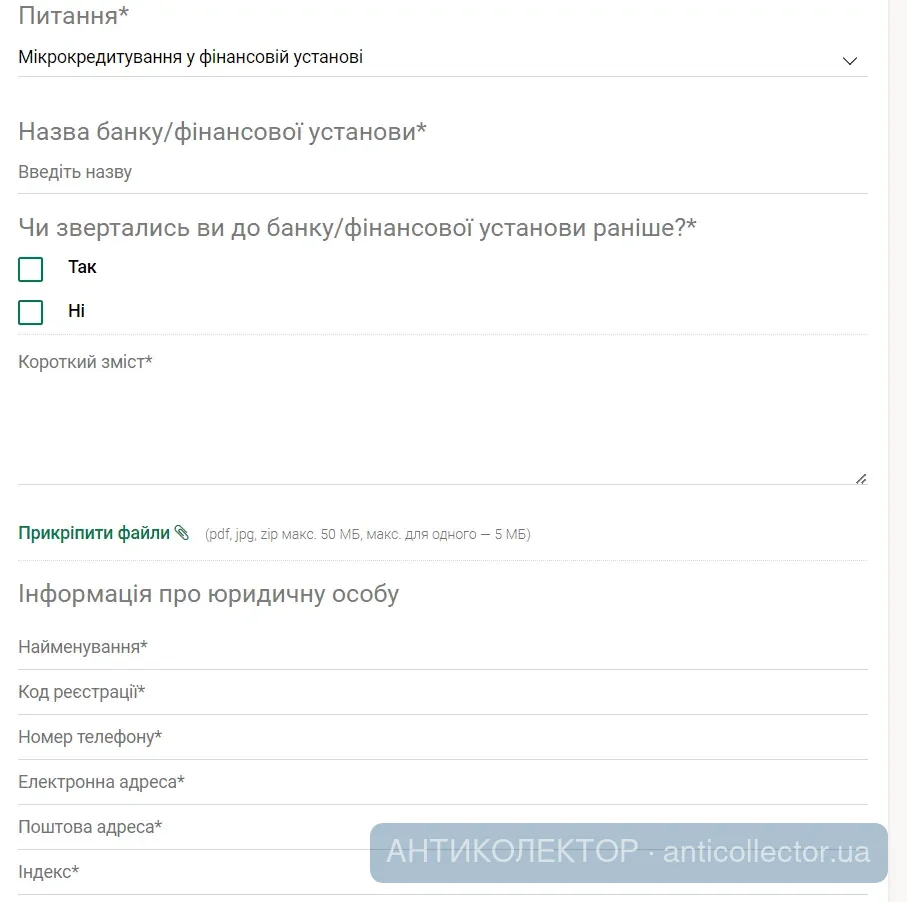Viewport: 907px width, 902px height.
Task: Click the paperclip attachment icon
Action: 181,533
